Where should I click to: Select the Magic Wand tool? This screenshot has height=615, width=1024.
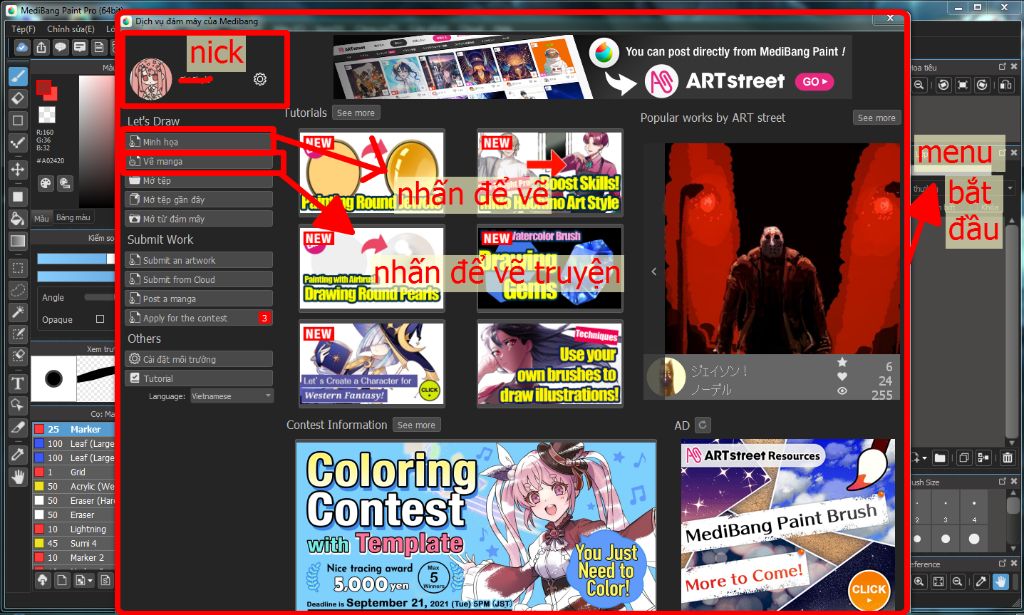pos(18,312)
